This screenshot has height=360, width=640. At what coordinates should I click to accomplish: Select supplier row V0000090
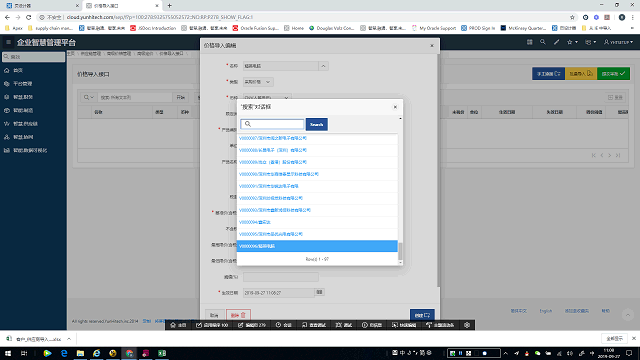coord(317,174)
